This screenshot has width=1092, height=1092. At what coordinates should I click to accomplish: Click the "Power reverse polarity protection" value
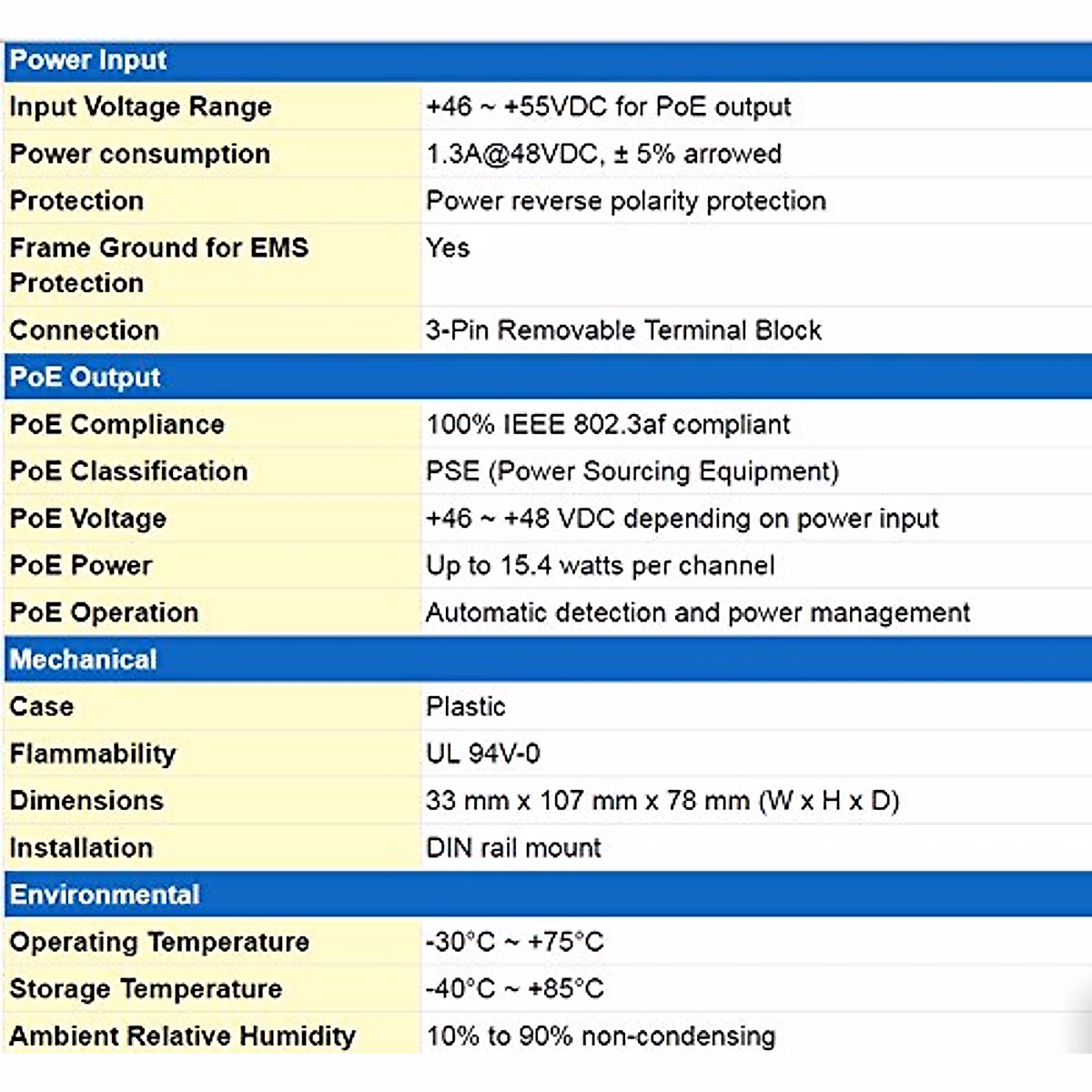point(626,201)
